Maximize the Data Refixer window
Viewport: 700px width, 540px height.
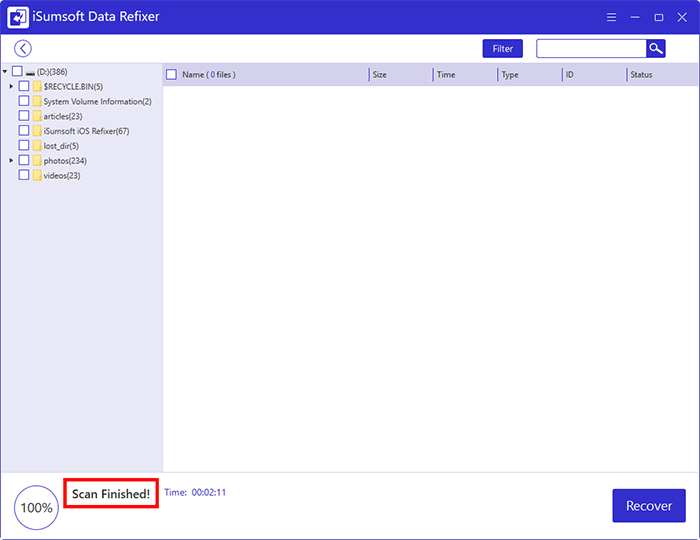tap(658, 17)
